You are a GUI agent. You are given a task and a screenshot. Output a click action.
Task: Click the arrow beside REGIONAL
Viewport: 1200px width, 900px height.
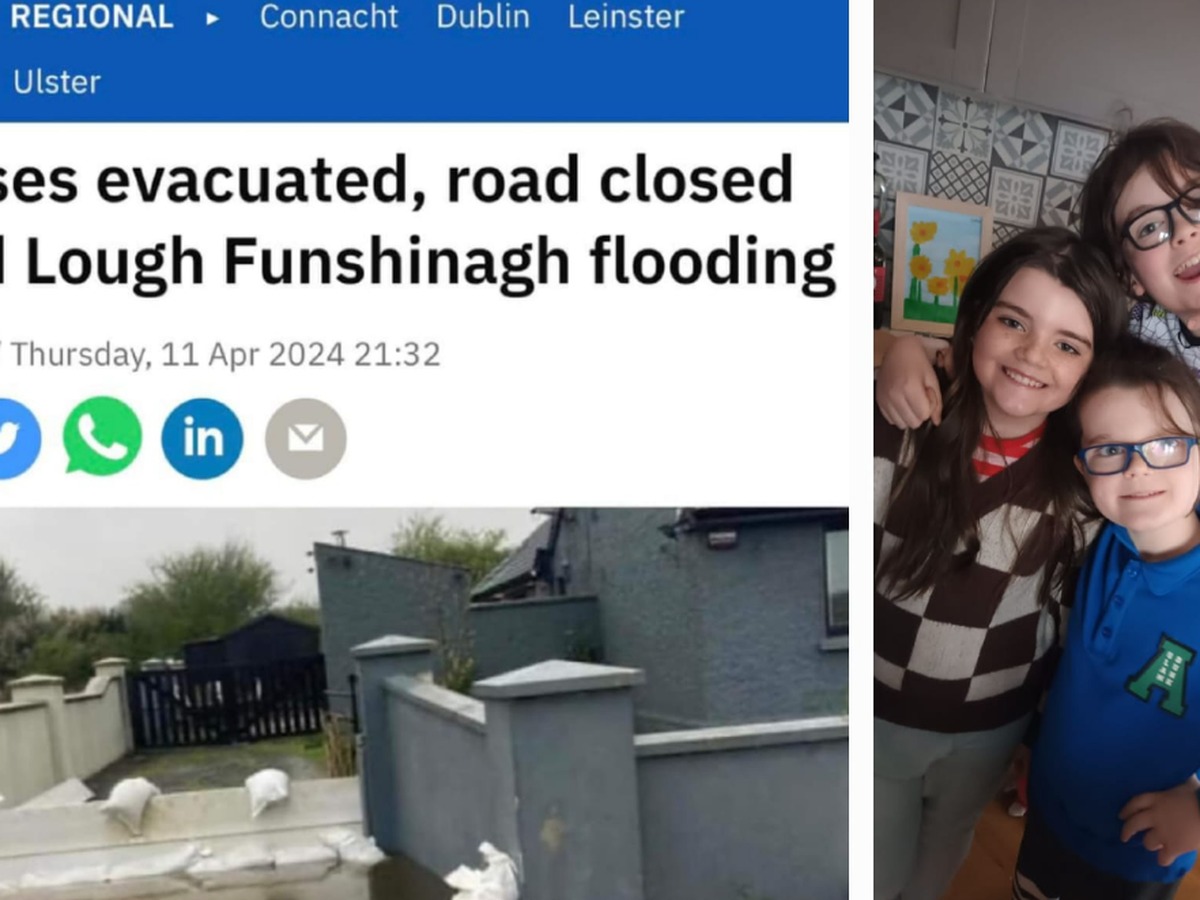(212, 17)
